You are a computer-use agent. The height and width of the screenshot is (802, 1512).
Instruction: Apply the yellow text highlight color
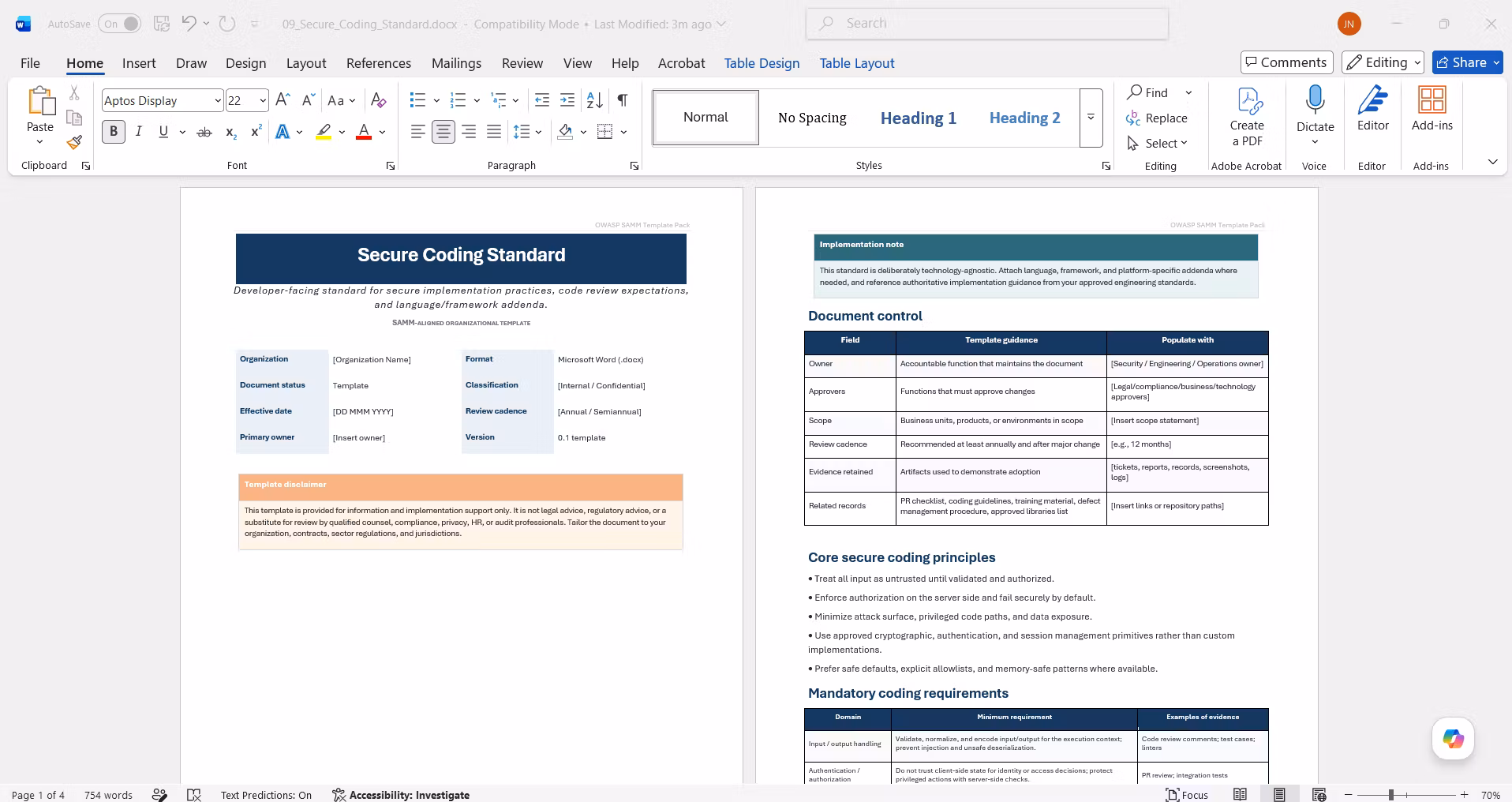click(x=324, y=132)
